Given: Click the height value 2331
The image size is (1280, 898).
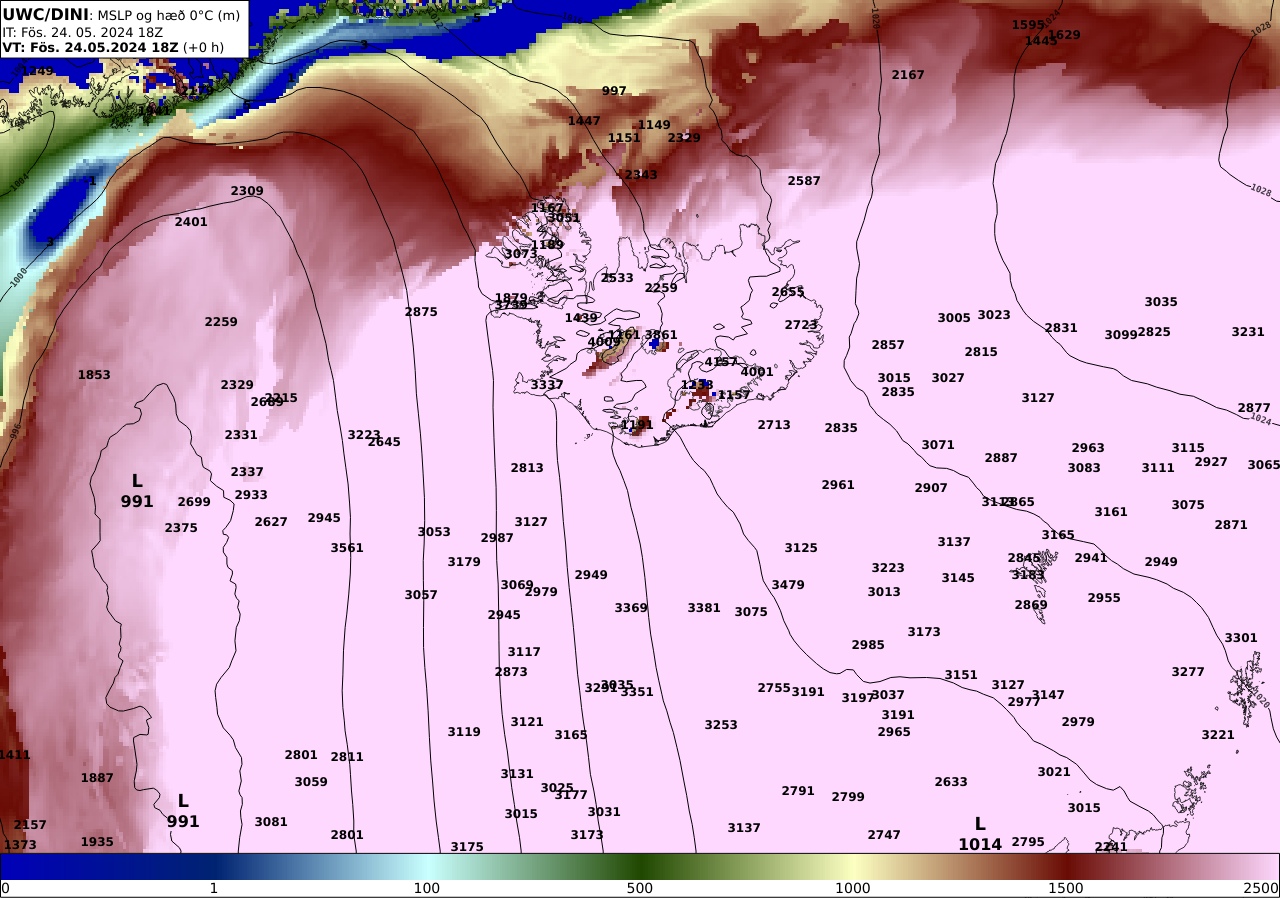Looking at the screenshot, I should [x=241, y=435].
